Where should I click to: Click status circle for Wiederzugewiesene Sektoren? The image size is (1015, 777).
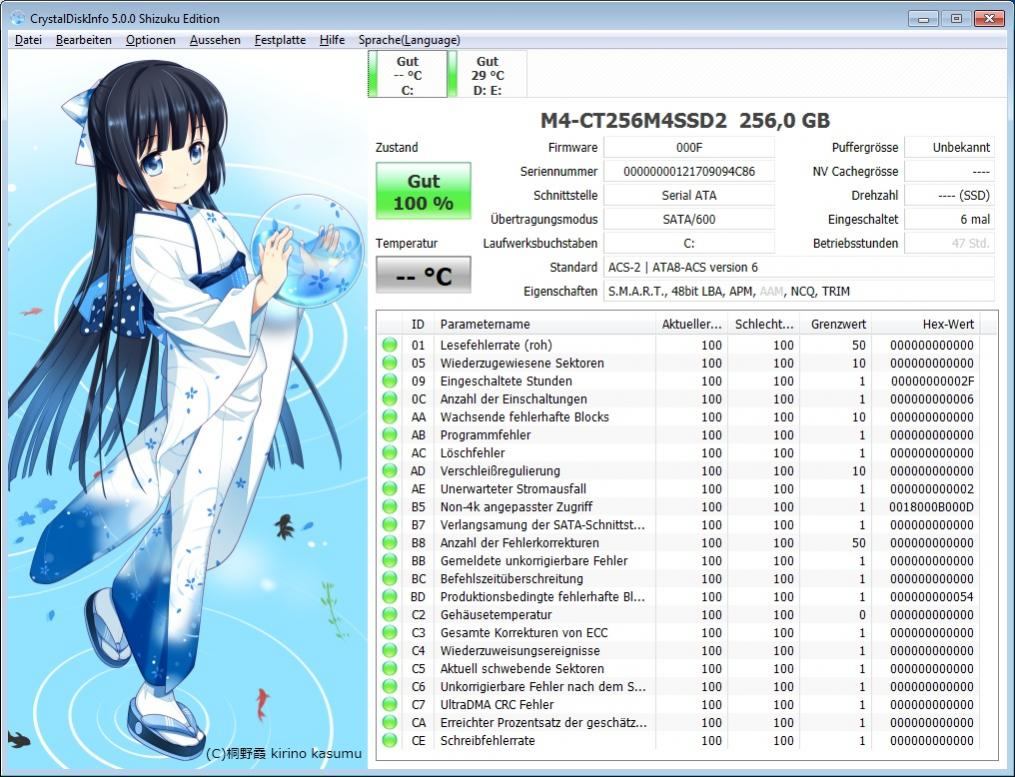click(390, 363)
